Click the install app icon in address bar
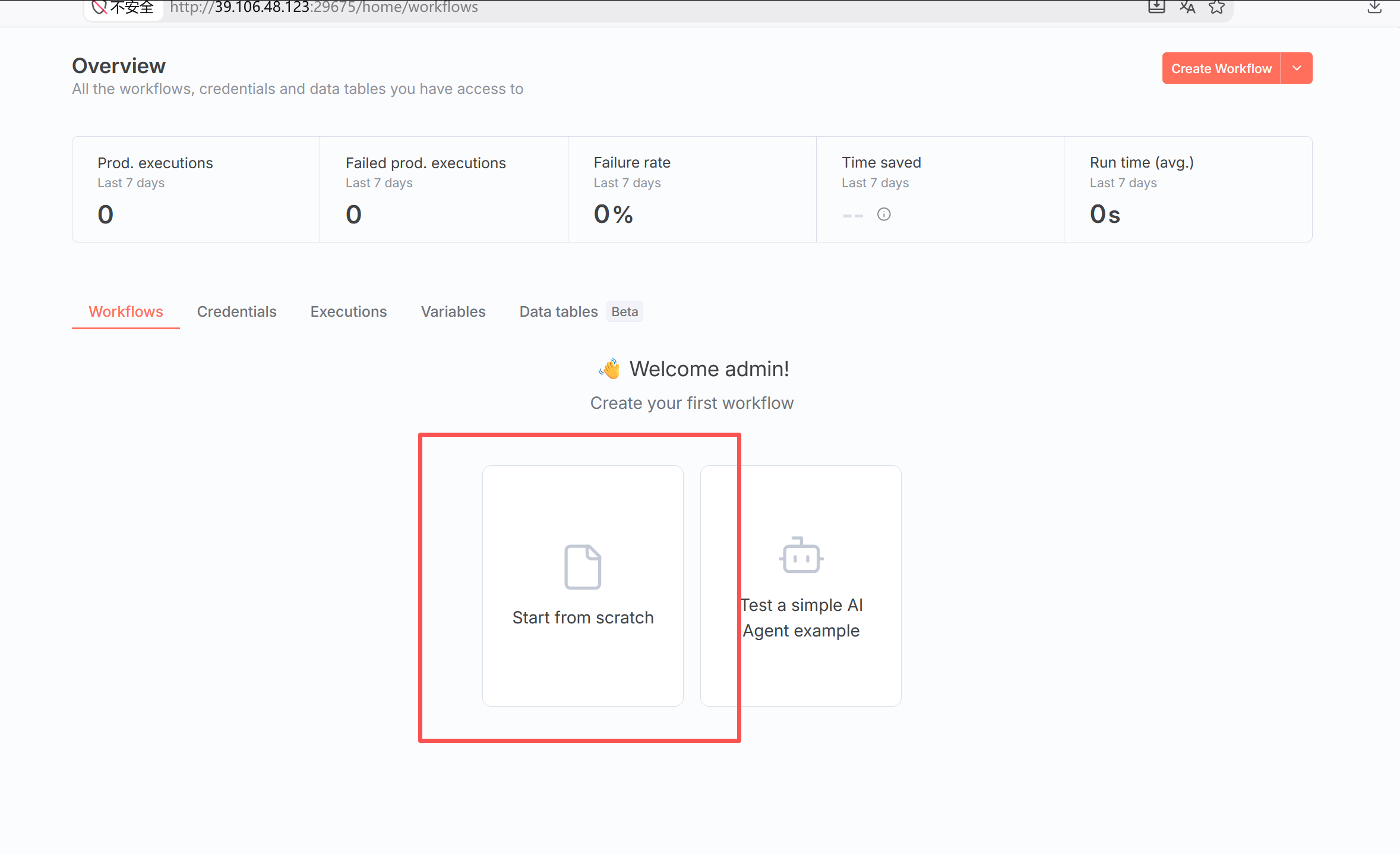1400x854 pixels. point(1156,7)
